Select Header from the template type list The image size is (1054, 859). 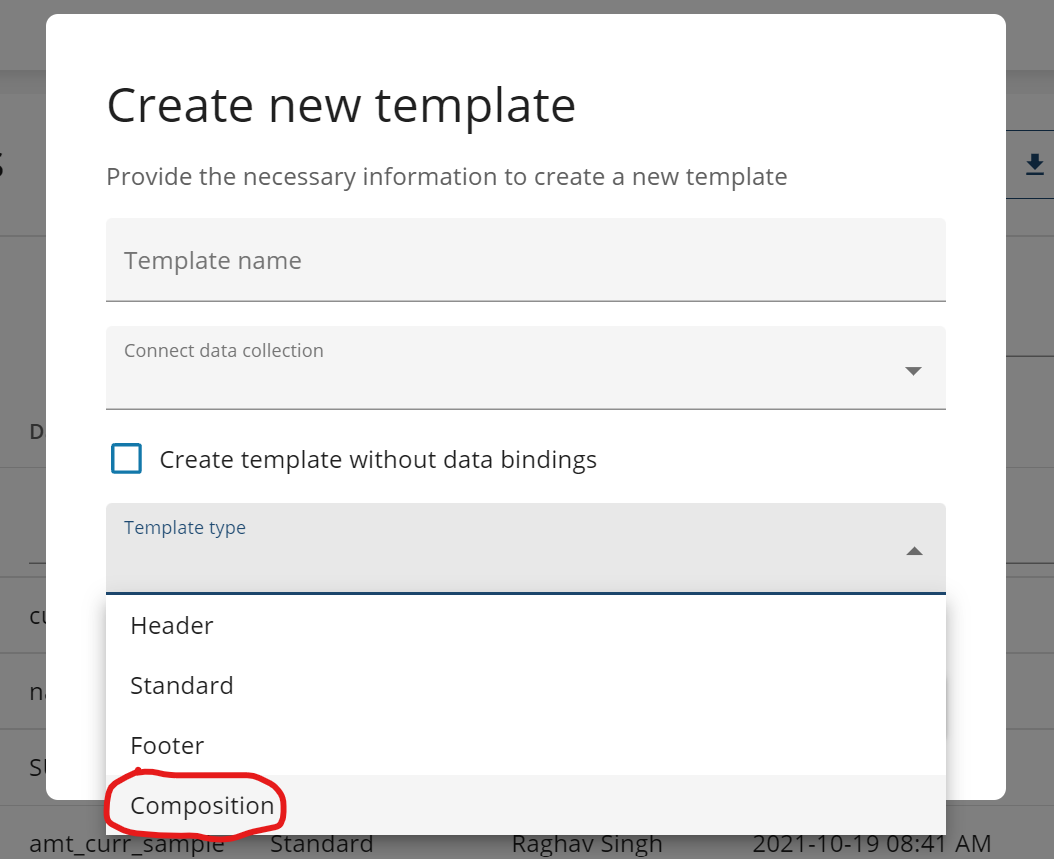point(172,626)
